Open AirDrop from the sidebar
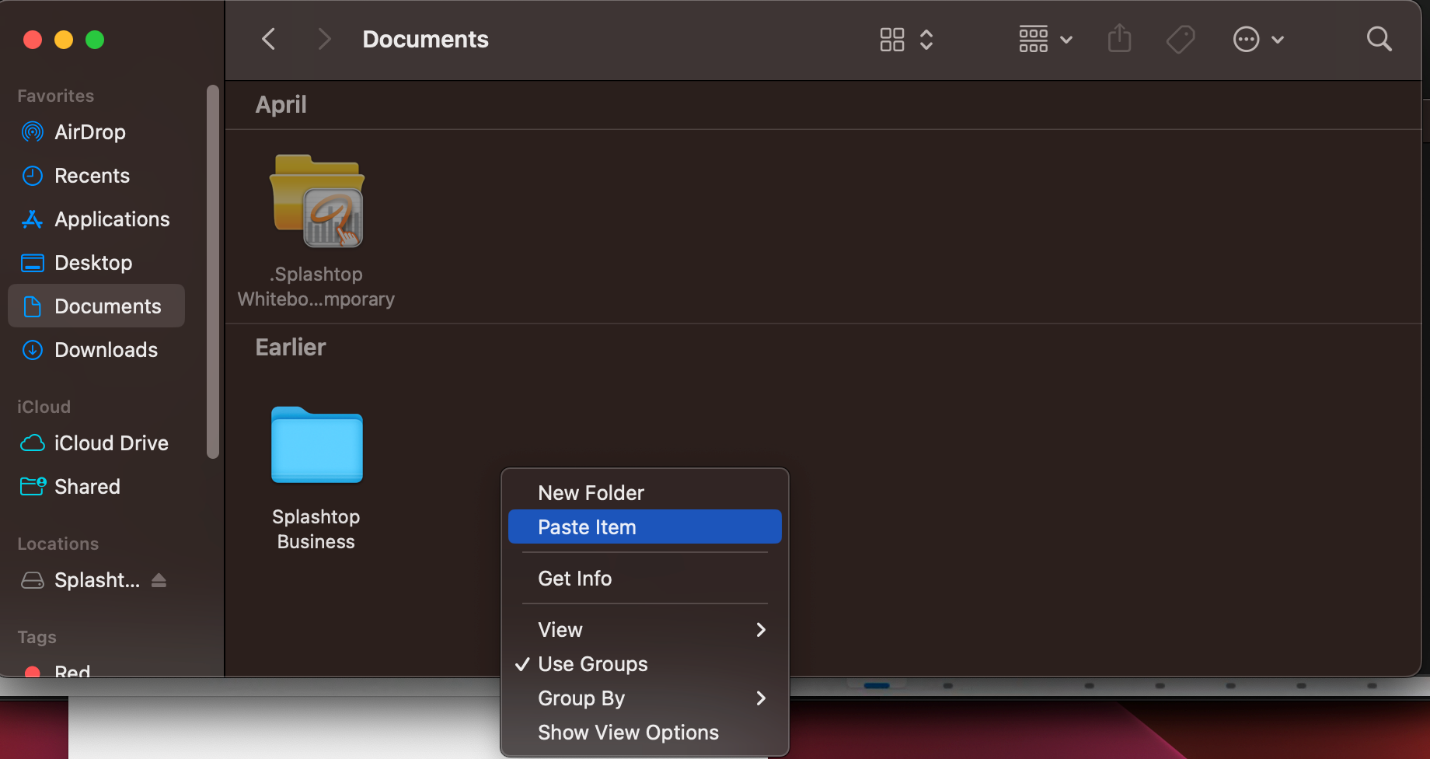 coord(89,131)
